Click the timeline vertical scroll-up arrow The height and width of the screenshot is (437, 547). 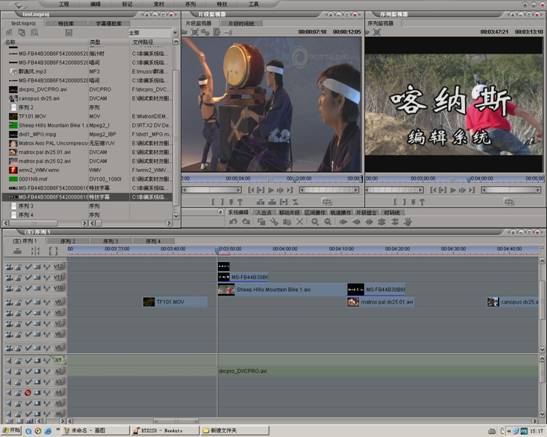tap(542, 260)
